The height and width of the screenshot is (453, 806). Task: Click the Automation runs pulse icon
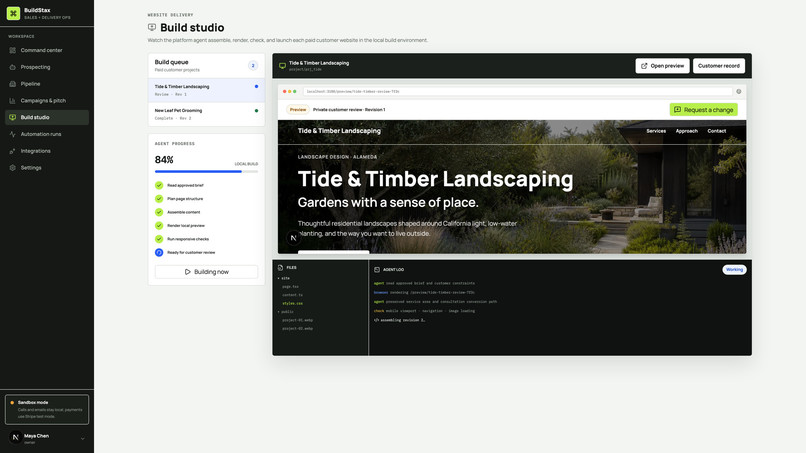[x=12, y=134]
